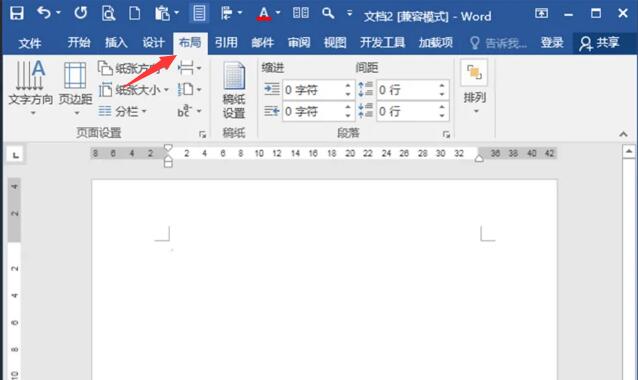Click the vertical scrollbar up arrow
The width and height of the screenshot is (638, 380).
[x=629, y=152]
